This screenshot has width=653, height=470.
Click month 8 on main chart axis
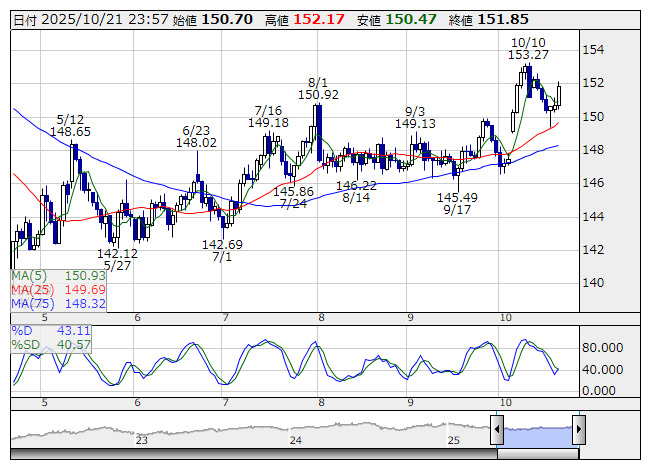pyautogui.click(x=321, y=318)
